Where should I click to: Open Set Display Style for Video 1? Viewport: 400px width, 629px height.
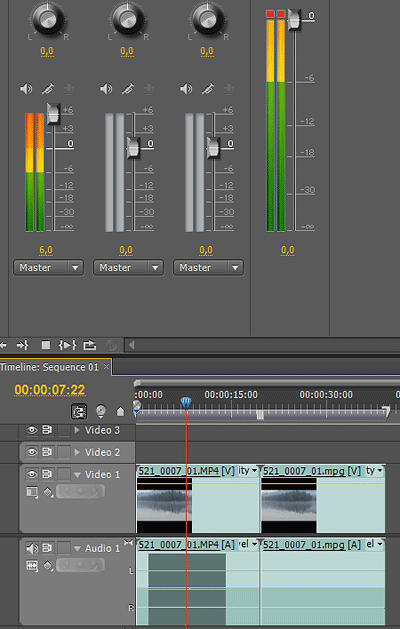32,491
